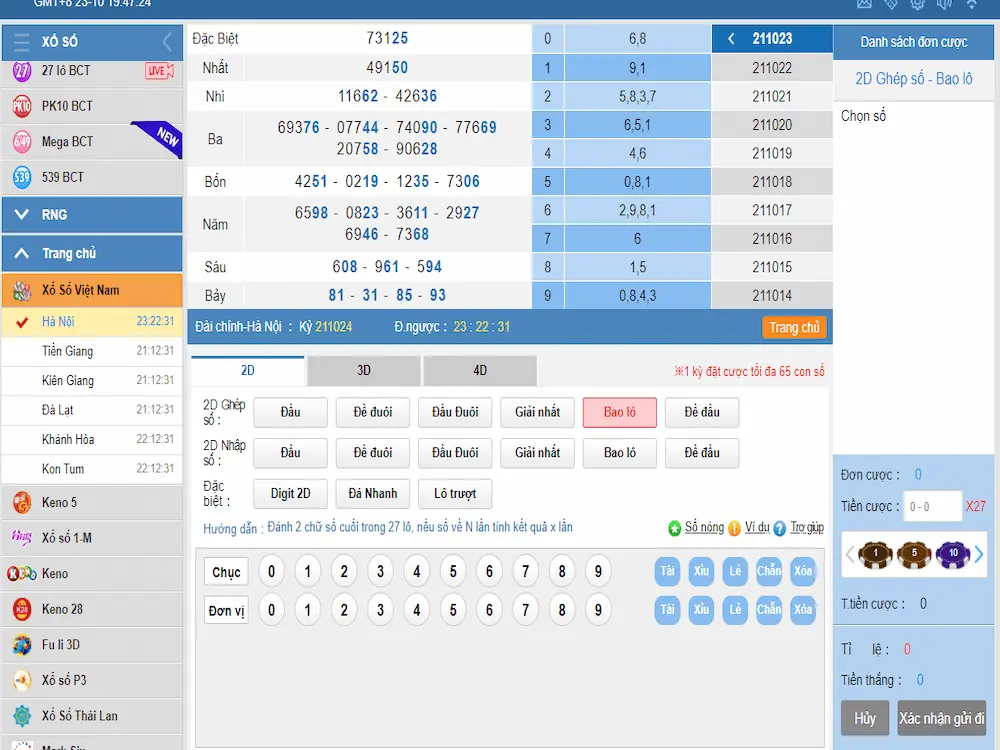The image size is (1000, 750).
Task: Select Bao lô in 2D Nhập số row
Action: [x=619, y=453]
